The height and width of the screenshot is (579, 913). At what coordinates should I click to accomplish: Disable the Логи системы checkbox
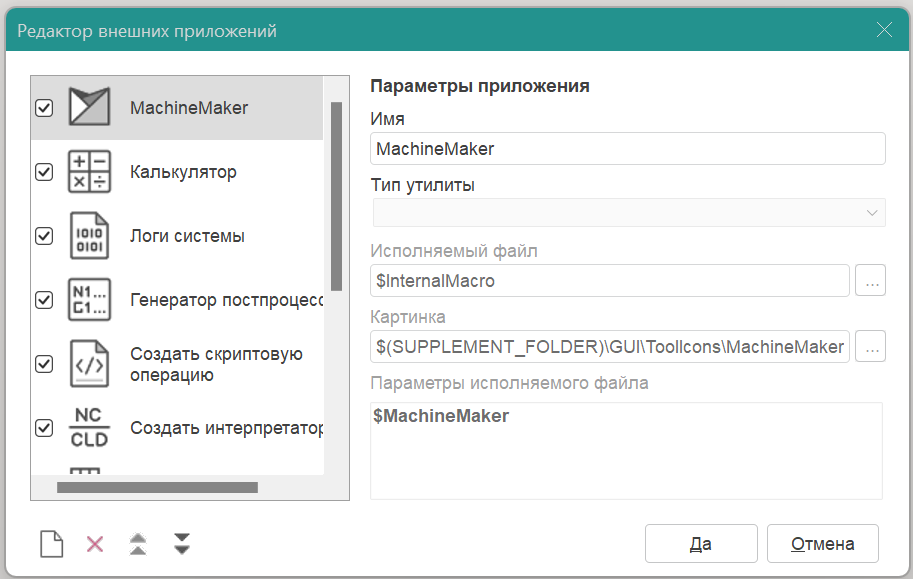point(44,236)
